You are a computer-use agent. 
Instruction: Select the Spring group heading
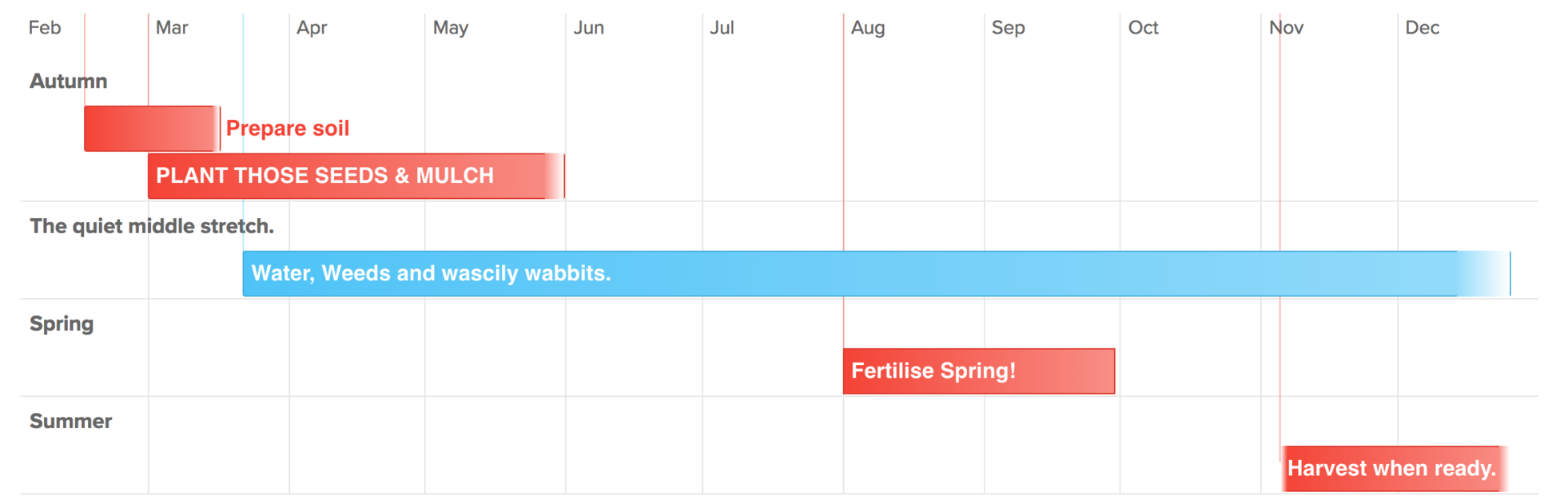click(x=62, y=324)
